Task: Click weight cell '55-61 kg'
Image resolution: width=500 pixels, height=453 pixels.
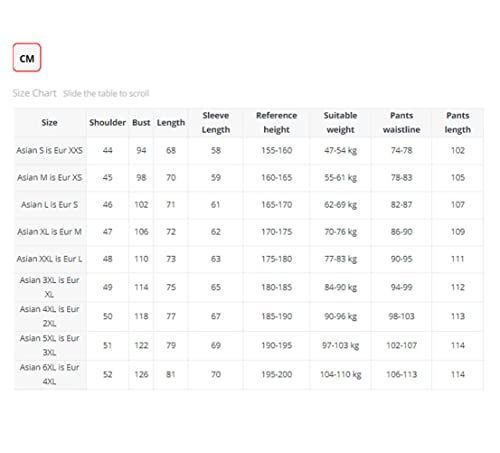Action: [340, 178]
